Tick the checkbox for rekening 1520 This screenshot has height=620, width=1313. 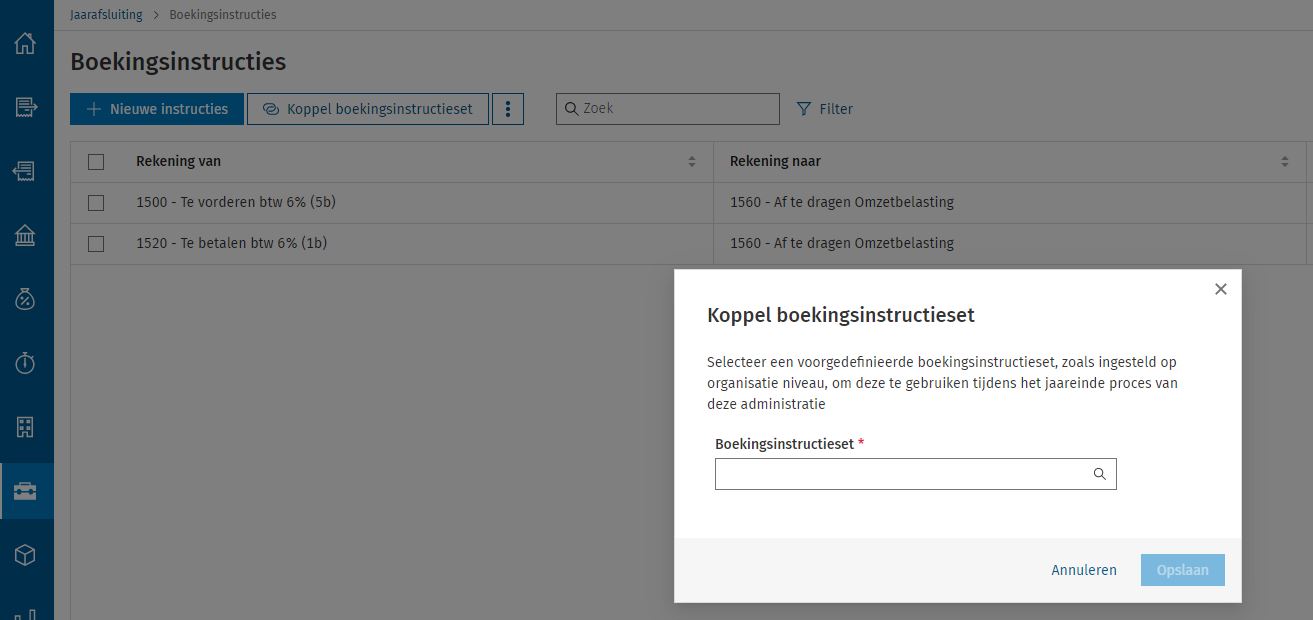[x=96, y=243]
